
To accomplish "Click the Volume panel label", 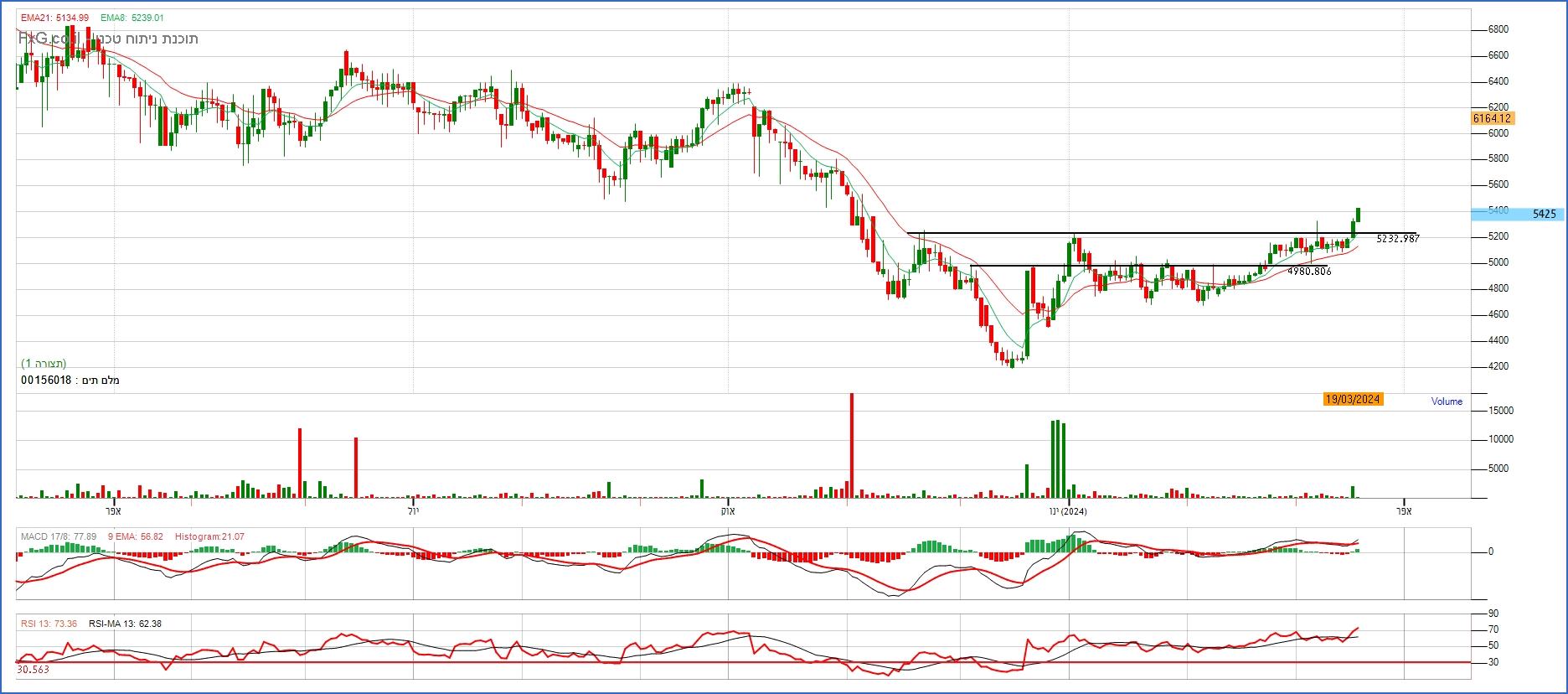I will (x=1447, y=401).
